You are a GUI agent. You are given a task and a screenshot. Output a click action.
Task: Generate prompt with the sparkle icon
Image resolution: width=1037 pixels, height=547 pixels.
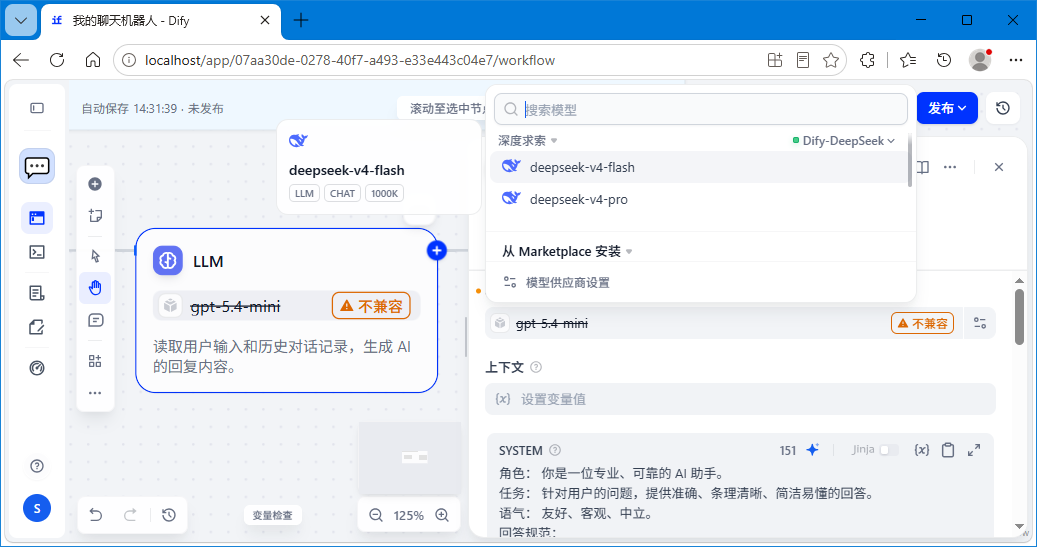813,450
